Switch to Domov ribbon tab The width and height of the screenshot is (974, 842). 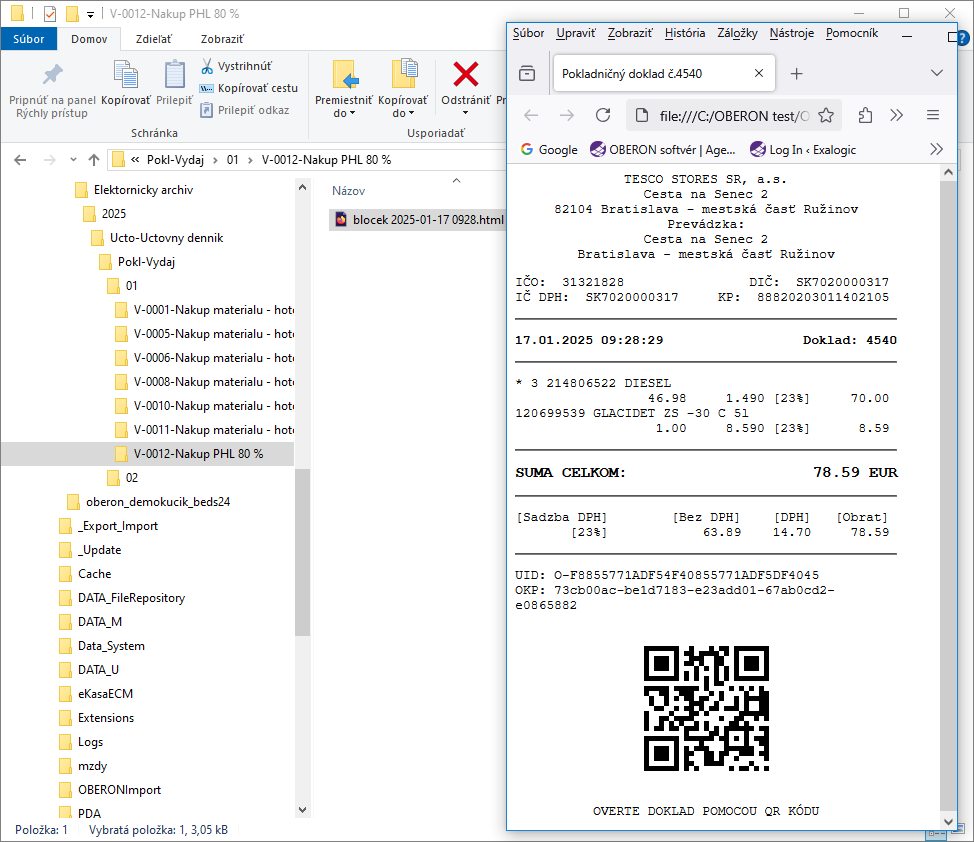pyautogui.click(x=89, y=39)
